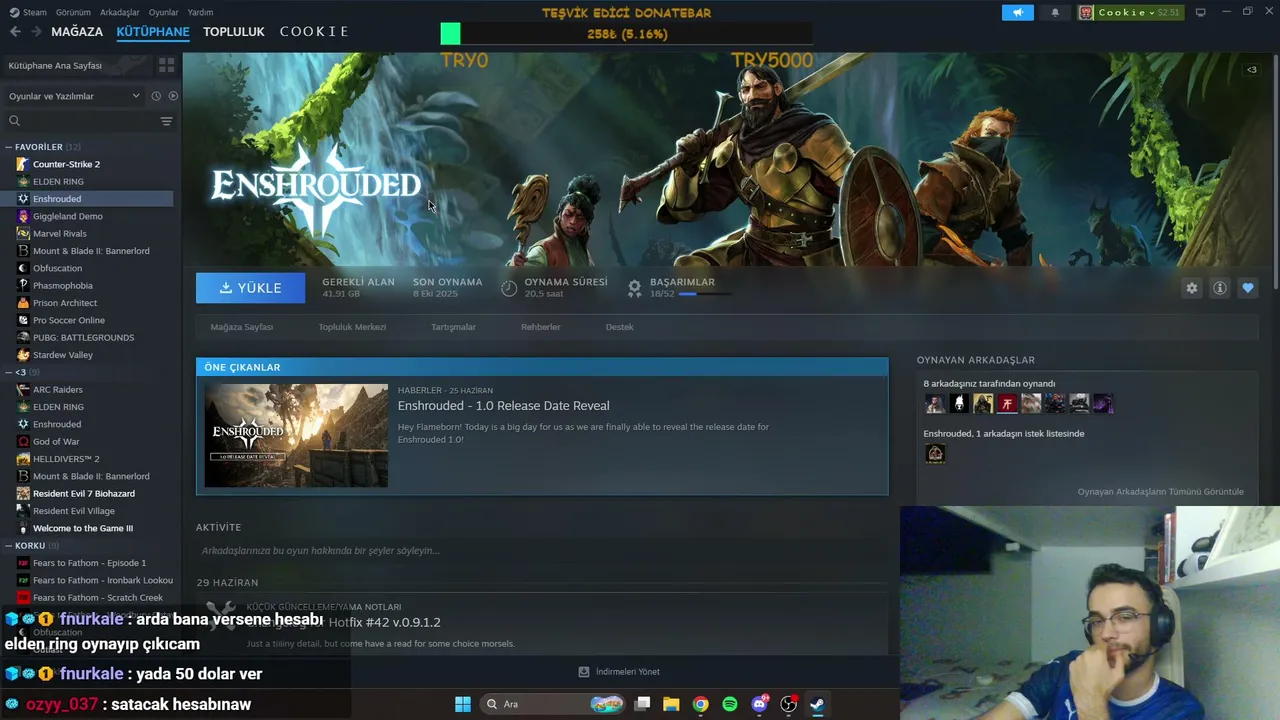Select PUBG: BATTLEGROUNDS in the library
Viewport: 1280px width, 720px height.
83,338
